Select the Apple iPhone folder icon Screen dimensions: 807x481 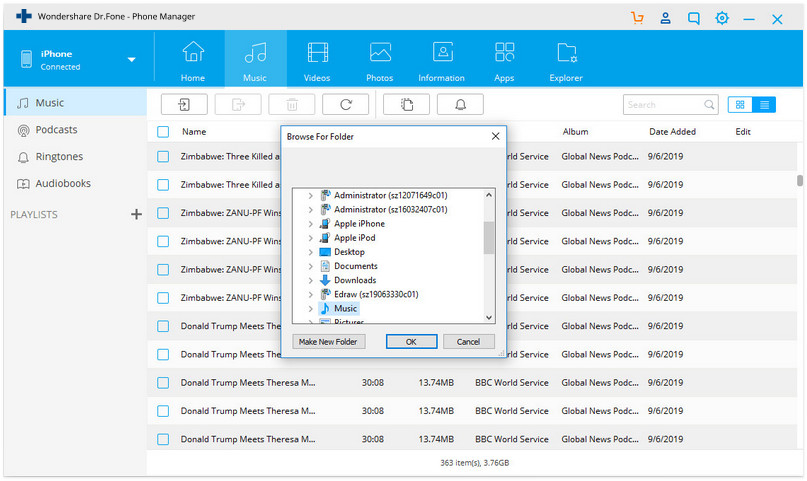point(325,224)
